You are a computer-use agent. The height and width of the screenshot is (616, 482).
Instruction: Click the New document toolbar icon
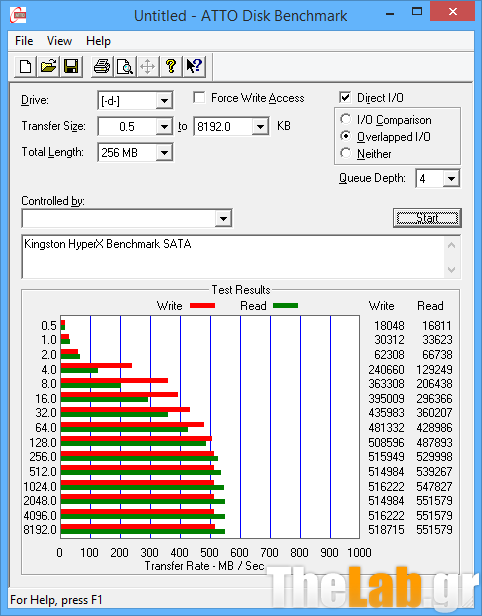click(26, 66)
